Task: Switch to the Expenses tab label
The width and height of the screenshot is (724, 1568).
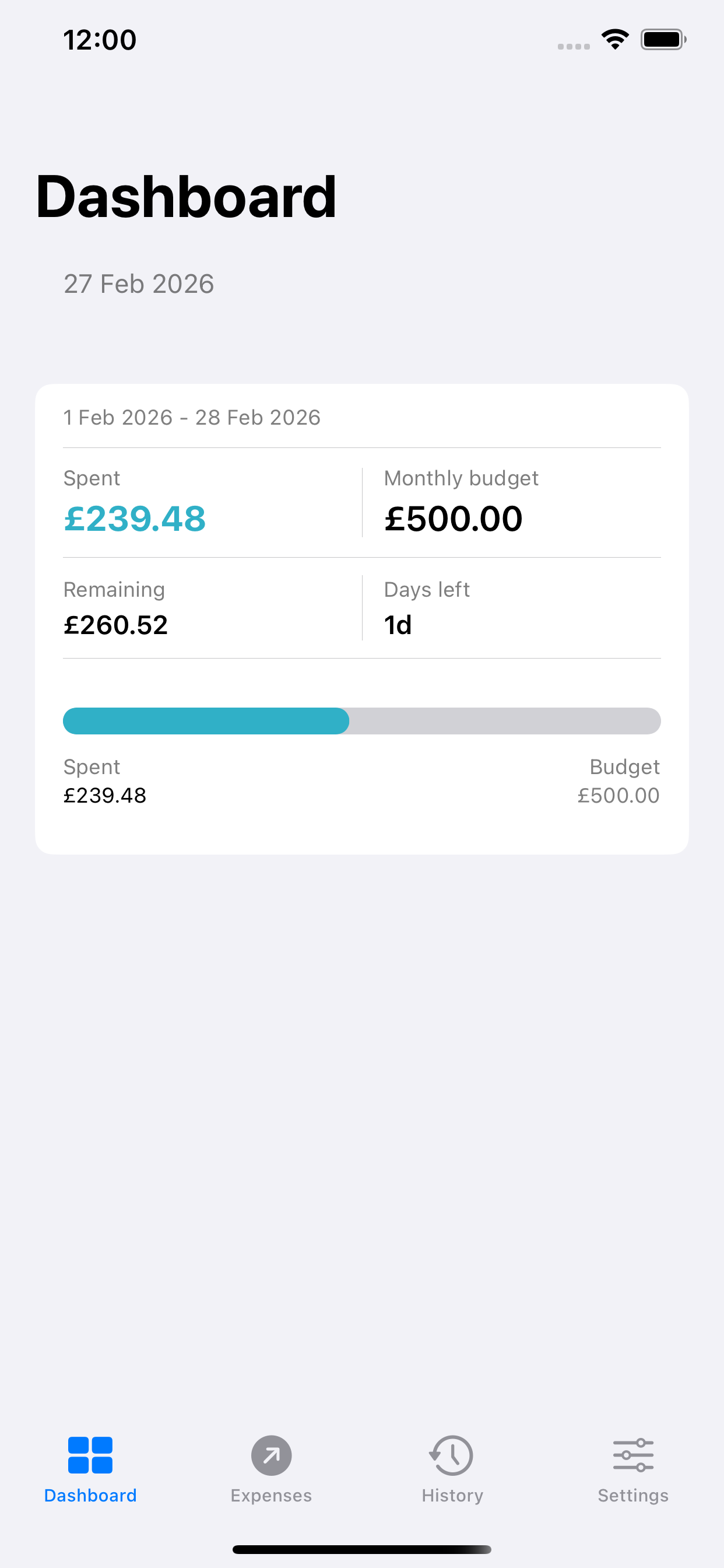Action: click(x=271, y=1496)
